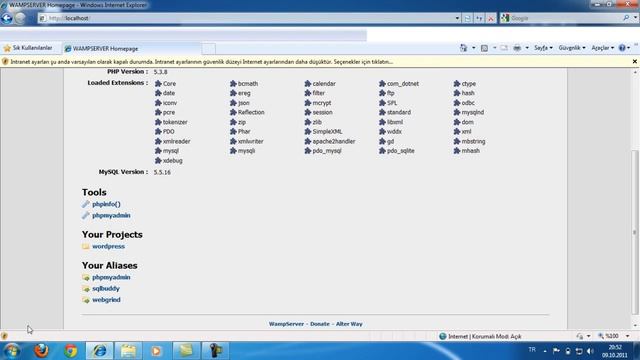The image size is (640, 360).
Task: Open the wordpress project link
Action: 108,246
